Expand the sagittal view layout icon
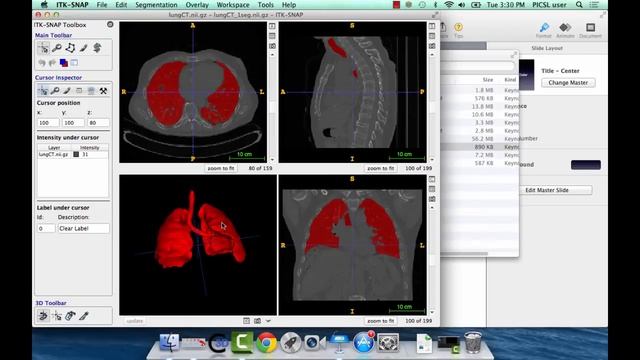This screenshot has width=640, height=360. [432, 26]
